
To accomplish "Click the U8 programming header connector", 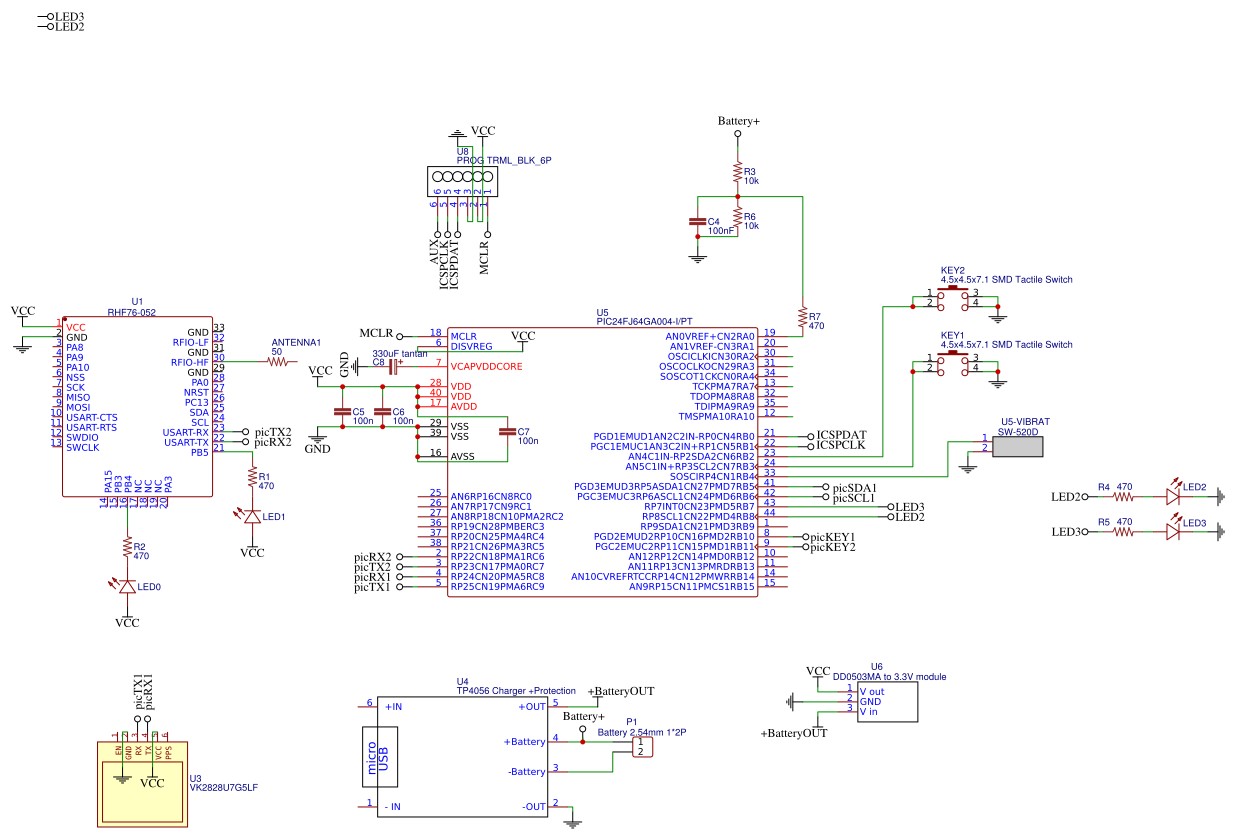I will (459, 181).
